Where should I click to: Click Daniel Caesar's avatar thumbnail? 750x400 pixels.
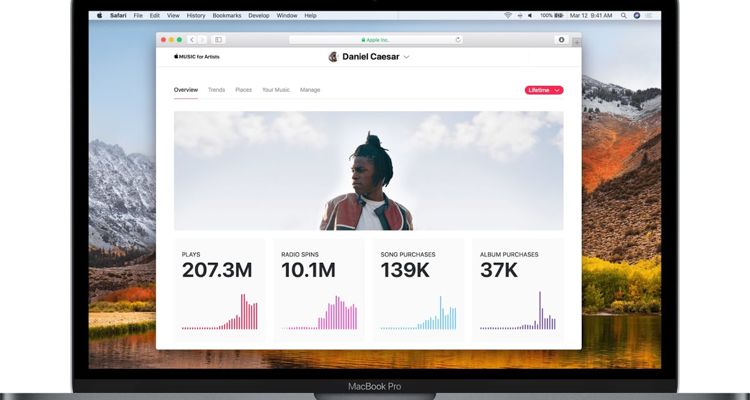[333, 57]
